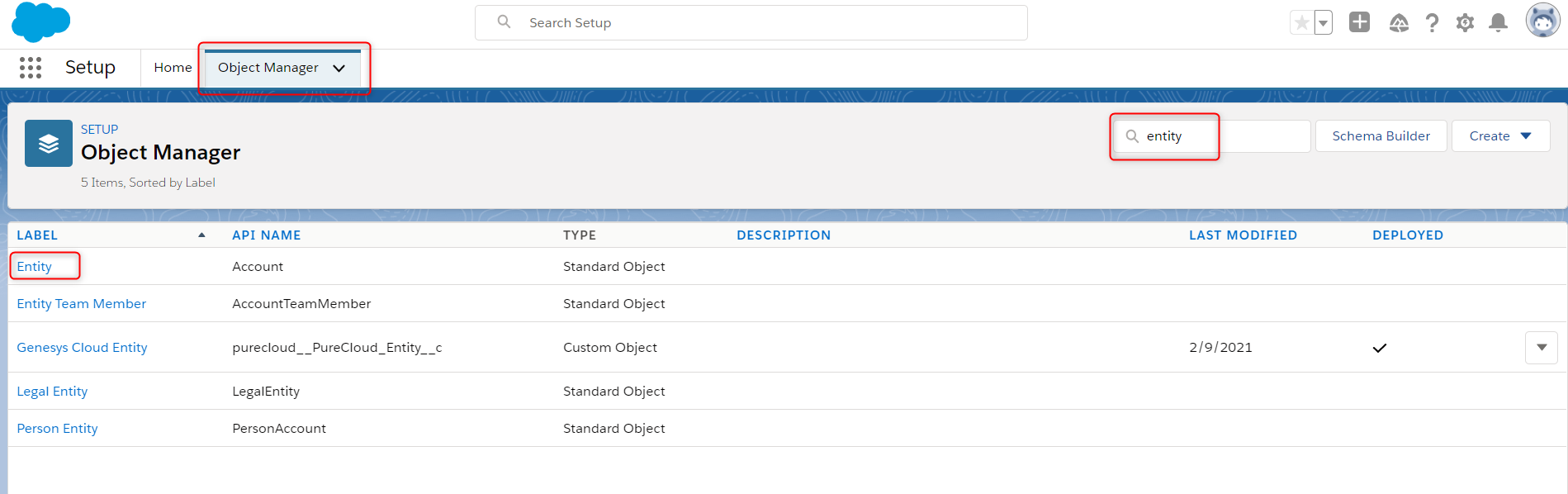This screenshot has height=494, width=1568.
Task: Open the Help question mark icon
Action: 1432,23
